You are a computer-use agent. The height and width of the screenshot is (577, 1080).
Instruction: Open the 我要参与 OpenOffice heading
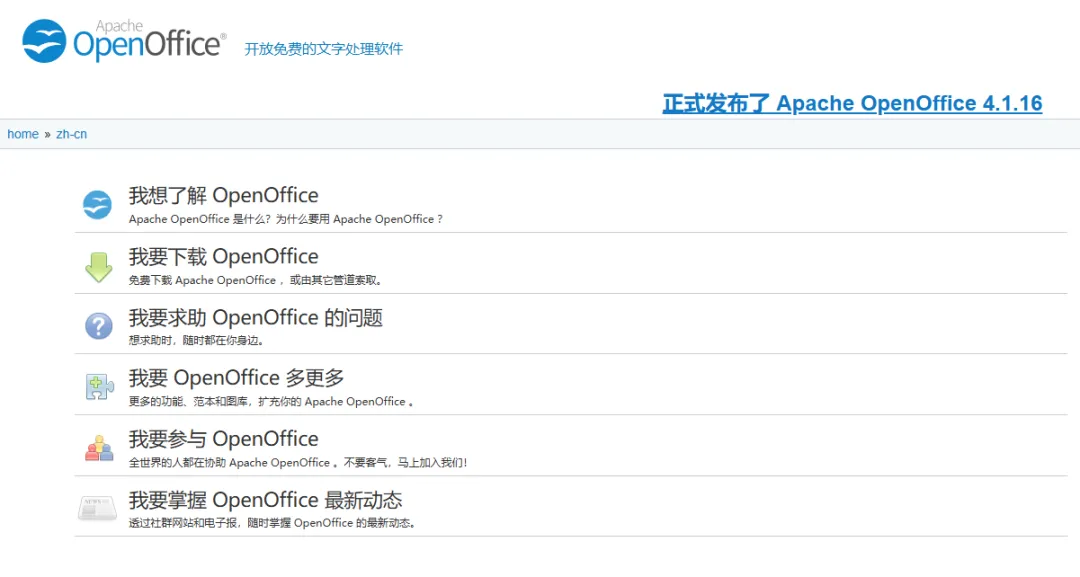[223, 439]
